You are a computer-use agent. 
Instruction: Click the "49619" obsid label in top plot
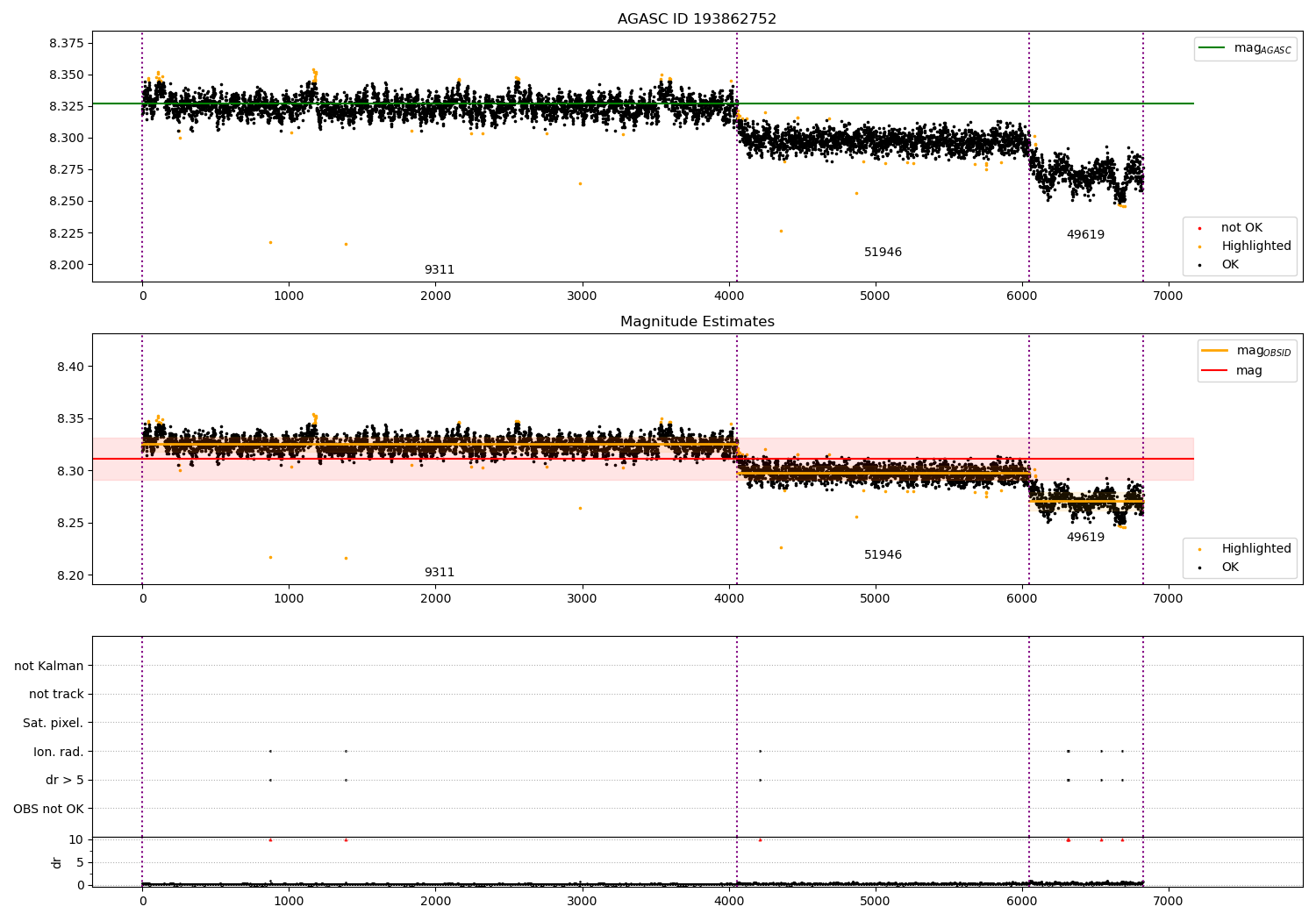point(1085,235)
